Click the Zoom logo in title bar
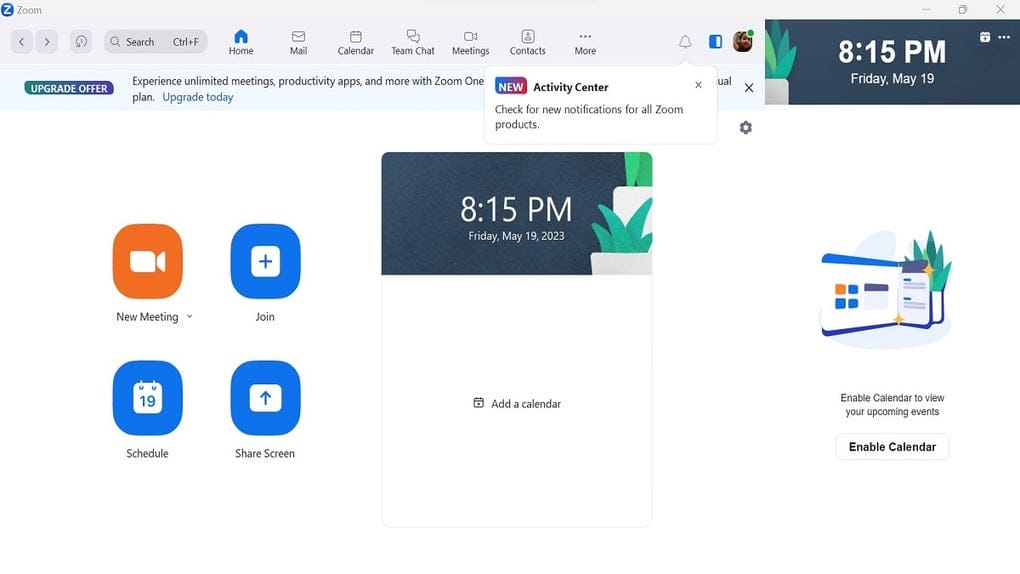 (7, 10)
